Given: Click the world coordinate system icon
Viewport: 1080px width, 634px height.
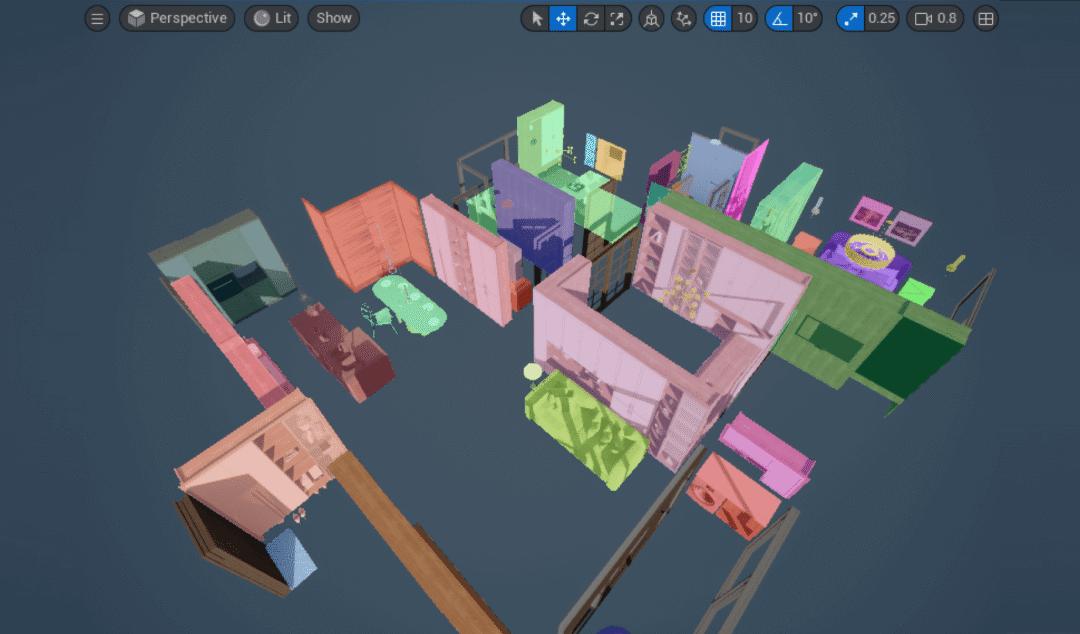Looking at the screenshot, I should pos(652,18).
